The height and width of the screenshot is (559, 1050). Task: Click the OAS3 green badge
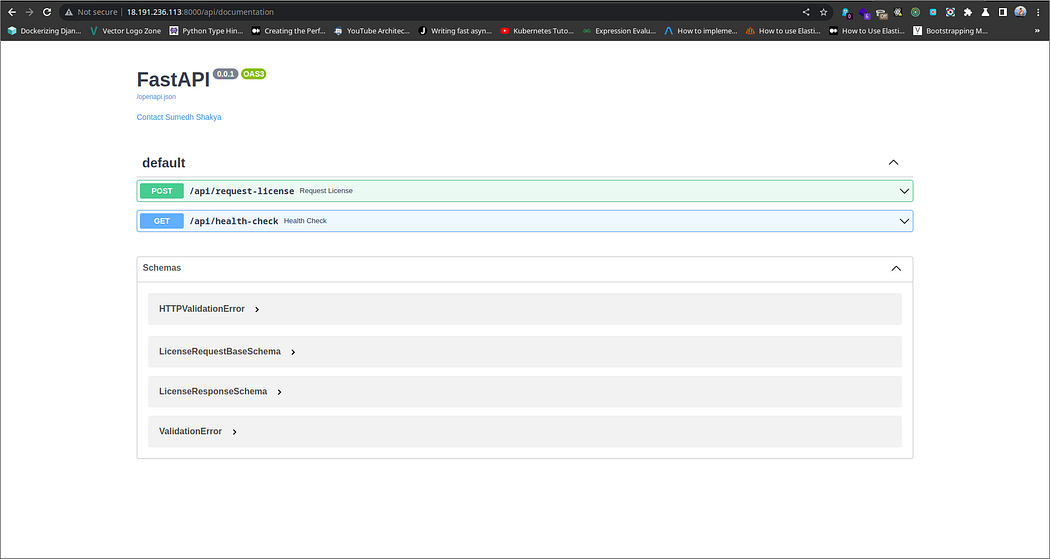point(254,74)
